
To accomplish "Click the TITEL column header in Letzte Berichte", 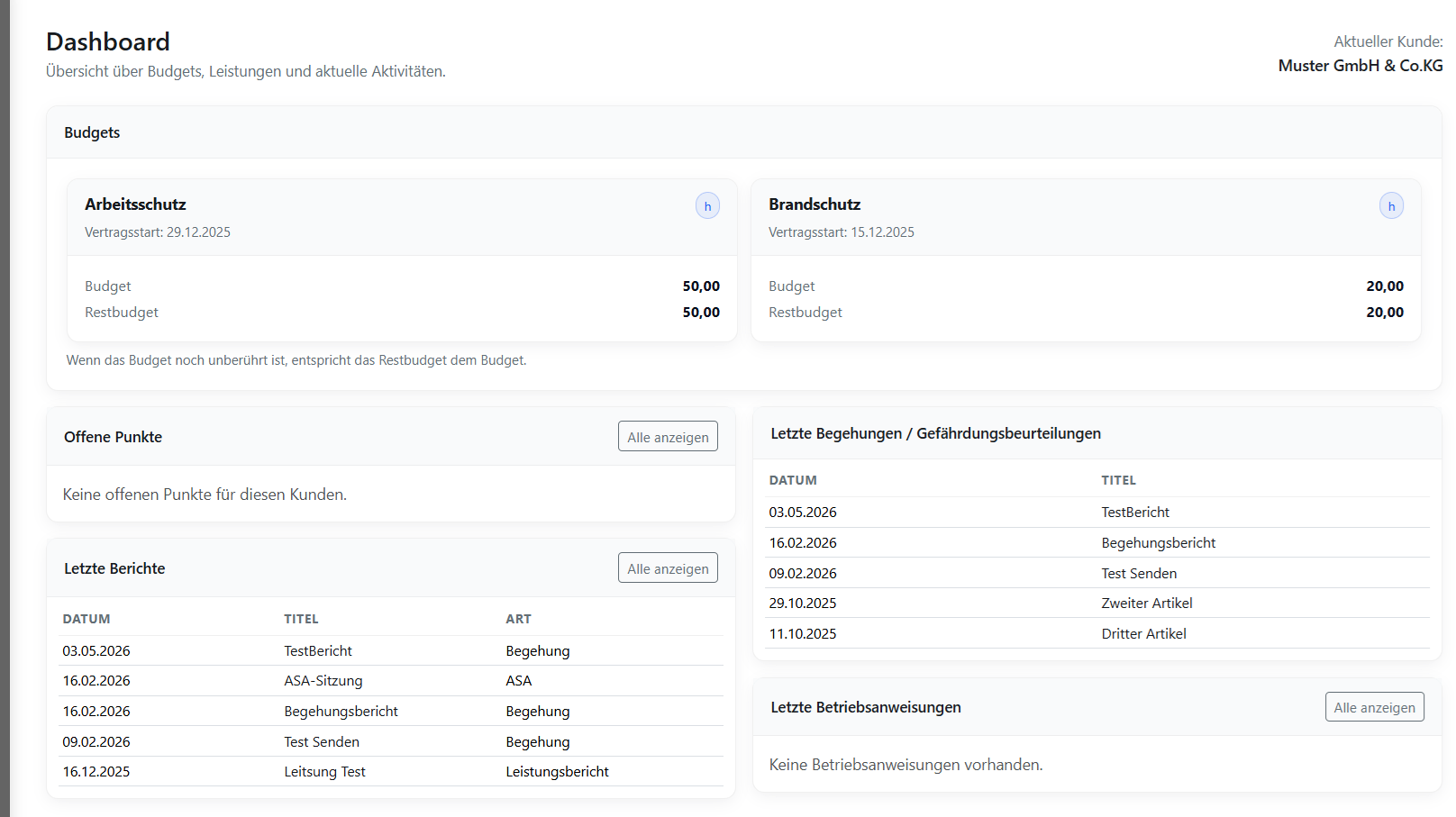I will 301,619.
